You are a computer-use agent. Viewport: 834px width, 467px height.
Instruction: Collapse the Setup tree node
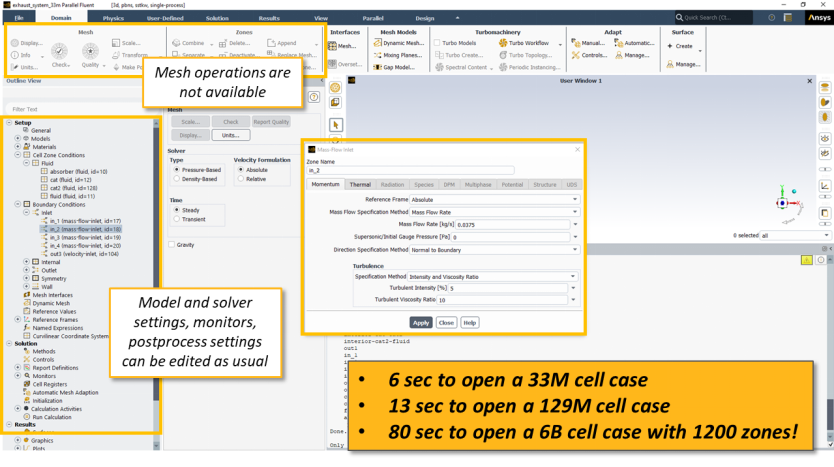9,122
